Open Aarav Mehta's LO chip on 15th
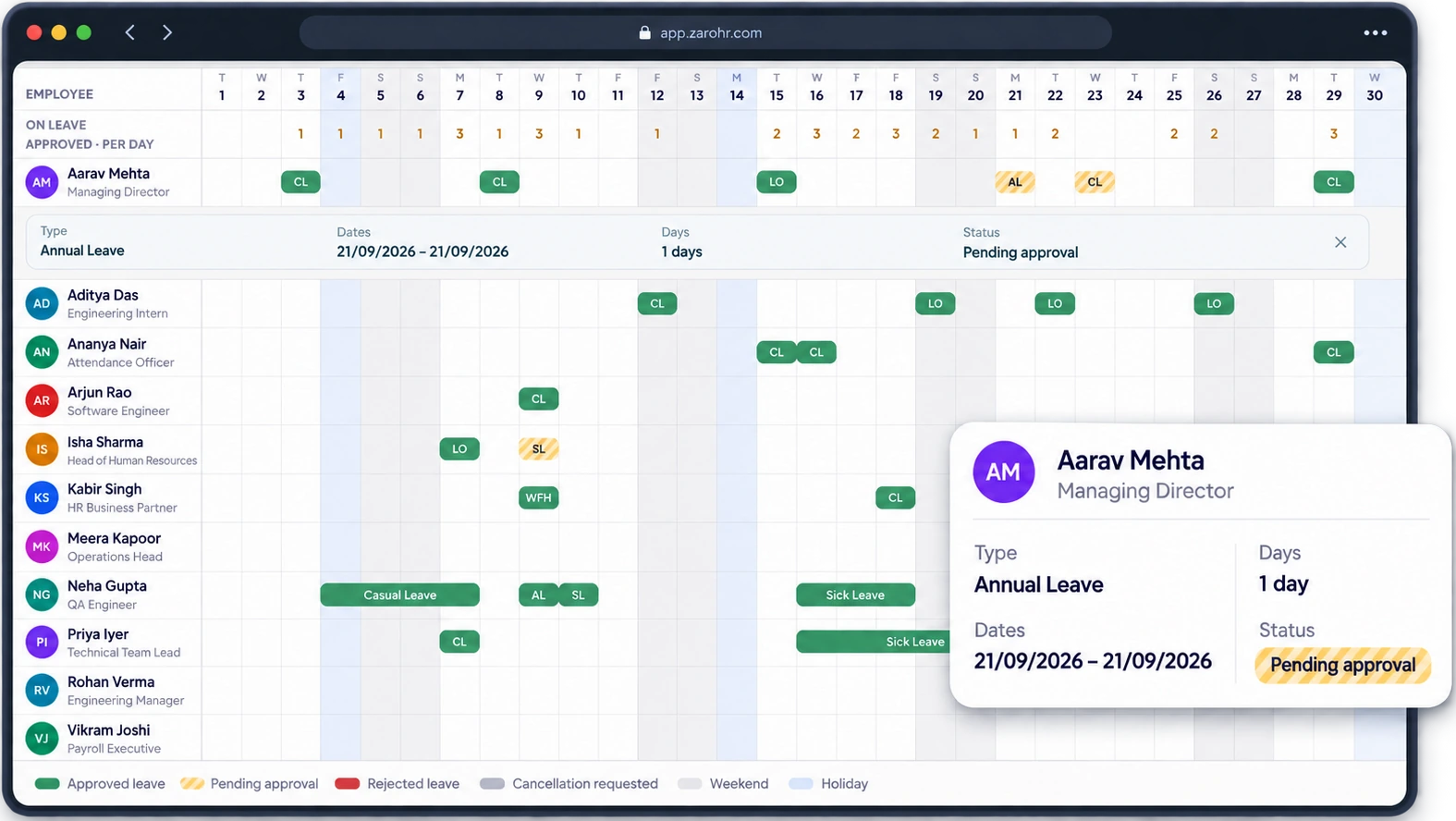Viewport: 1456px width, 821px height. coord(777,182)
